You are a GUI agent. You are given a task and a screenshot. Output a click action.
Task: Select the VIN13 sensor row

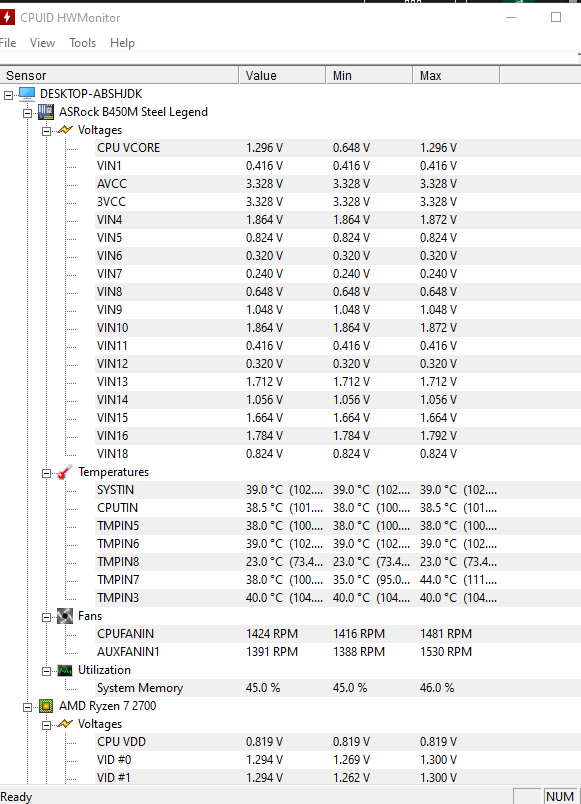point(338,381)
